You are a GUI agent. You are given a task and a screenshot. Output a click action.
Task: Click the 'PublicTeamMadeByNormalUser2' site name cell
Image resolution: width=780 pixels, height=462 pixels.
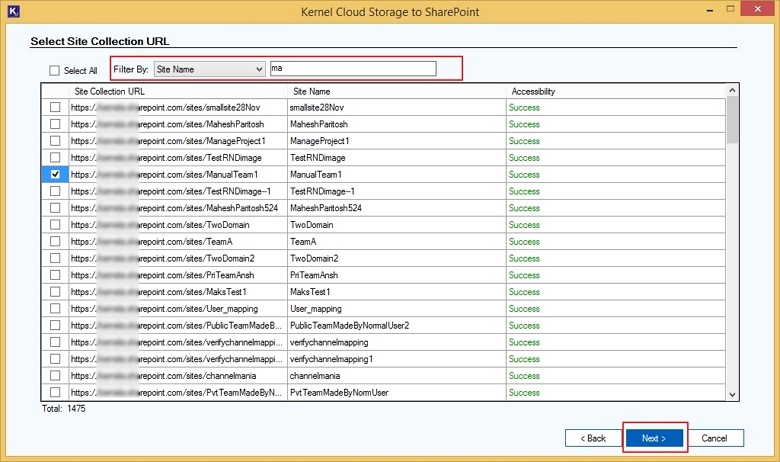(x=397, y=326)
